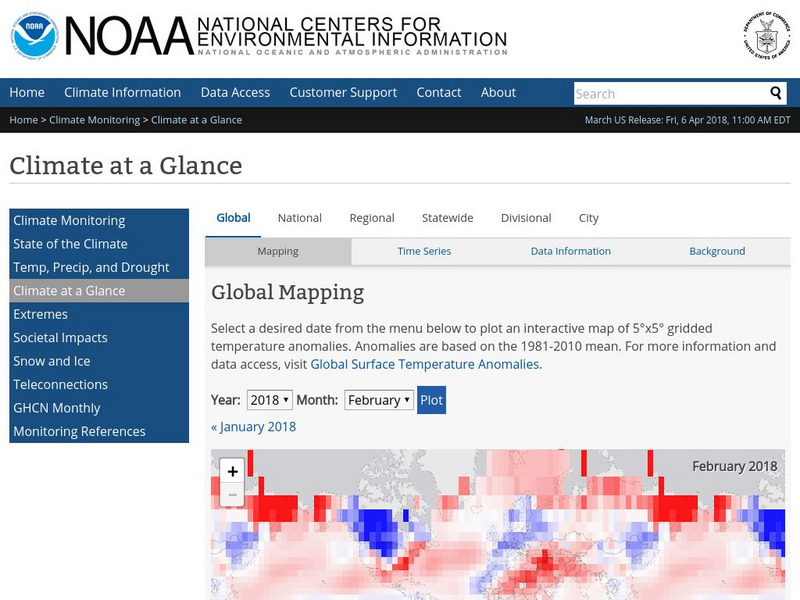Open the Data Information sub-tab

[x=570, y=251]
